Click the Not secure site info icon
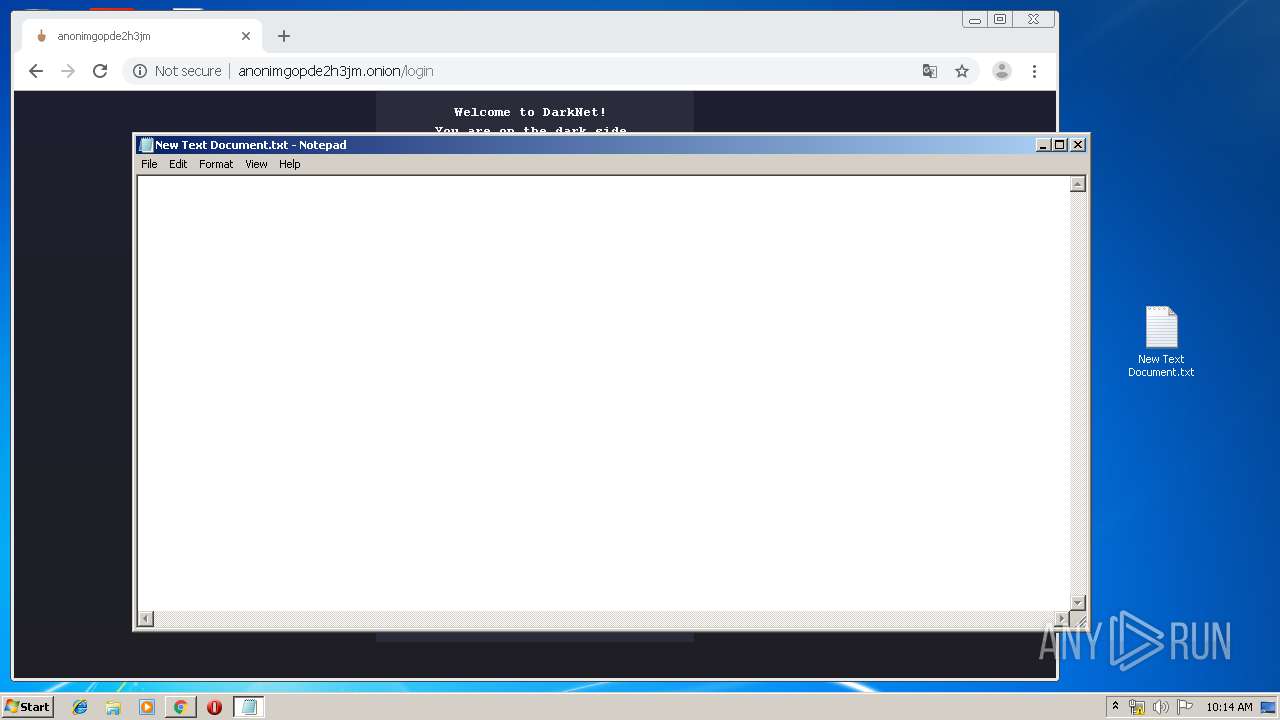 [140, 71]
